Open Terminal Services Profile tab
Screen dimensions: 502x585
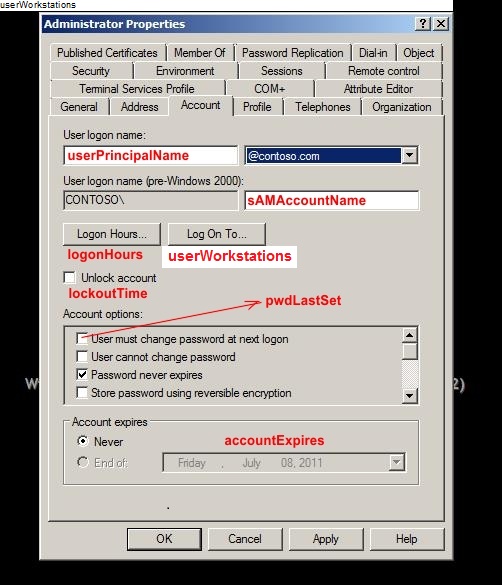[137, 89]
